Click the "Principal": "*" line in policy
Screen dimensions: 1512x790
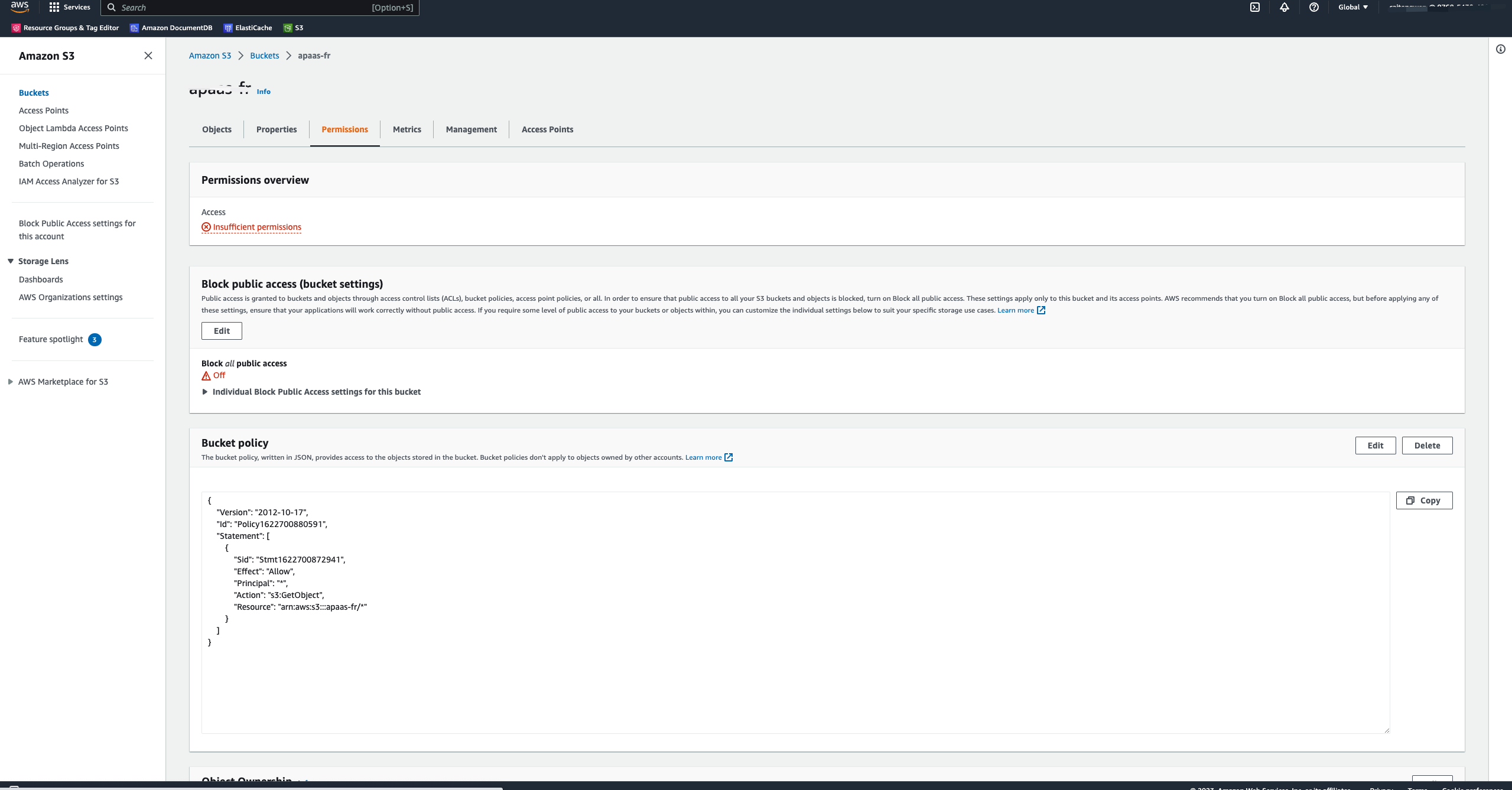(261, 583)
